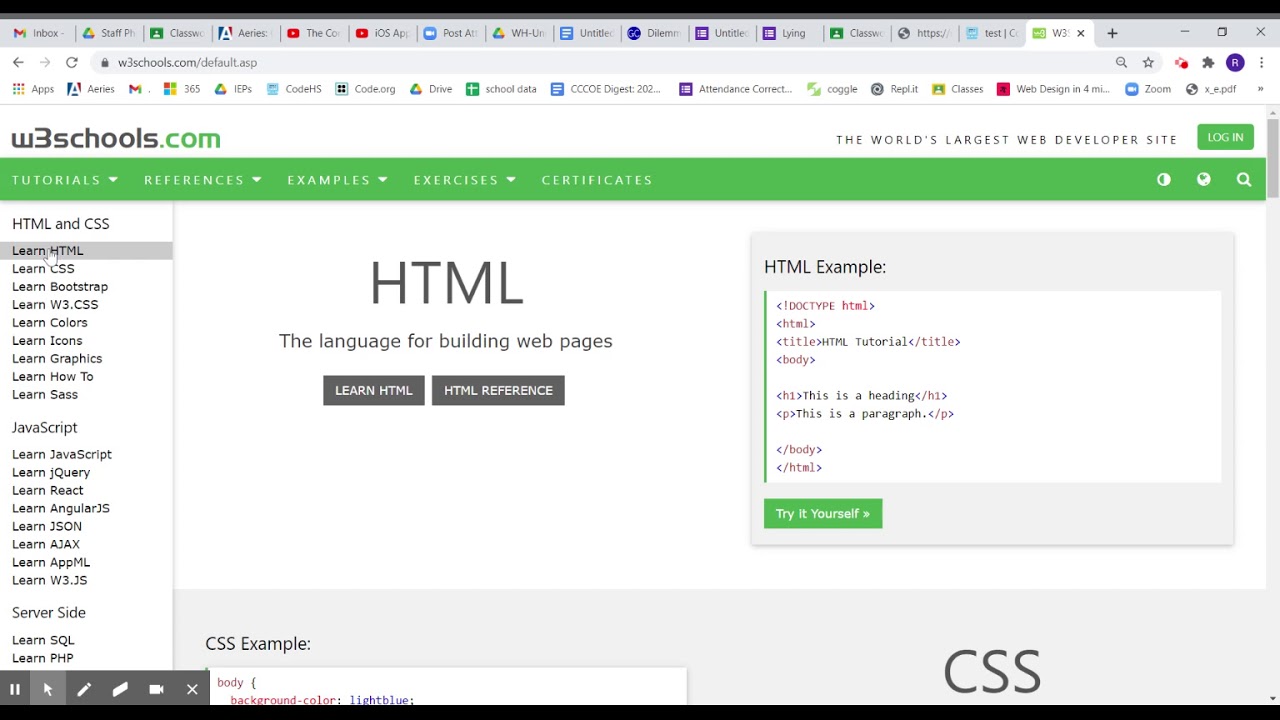
Task: Switch to the Lying tab
Action: point(787,33)
